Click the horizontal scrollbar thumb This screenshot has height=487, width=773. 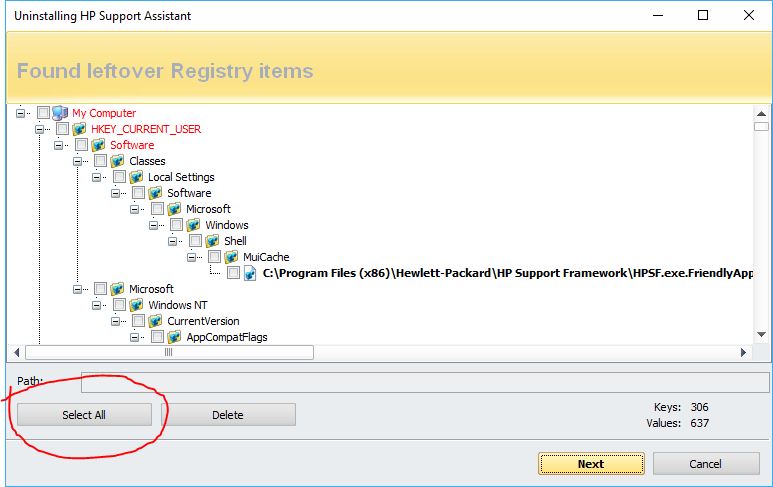(x=168, y=352)
